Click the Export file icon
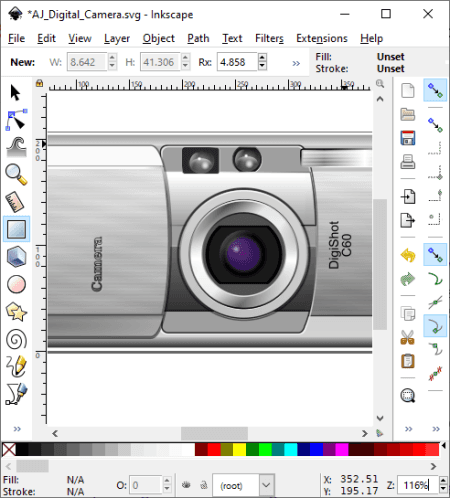The height and width of the screenshot is (498, 450). 408,220
